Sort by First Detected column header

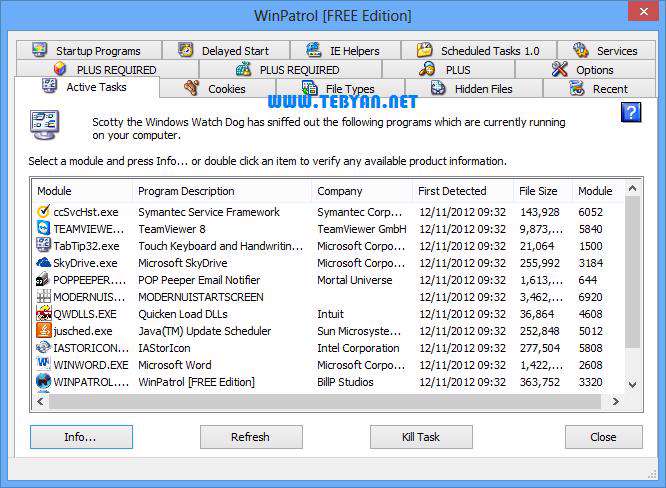(463, 191)
